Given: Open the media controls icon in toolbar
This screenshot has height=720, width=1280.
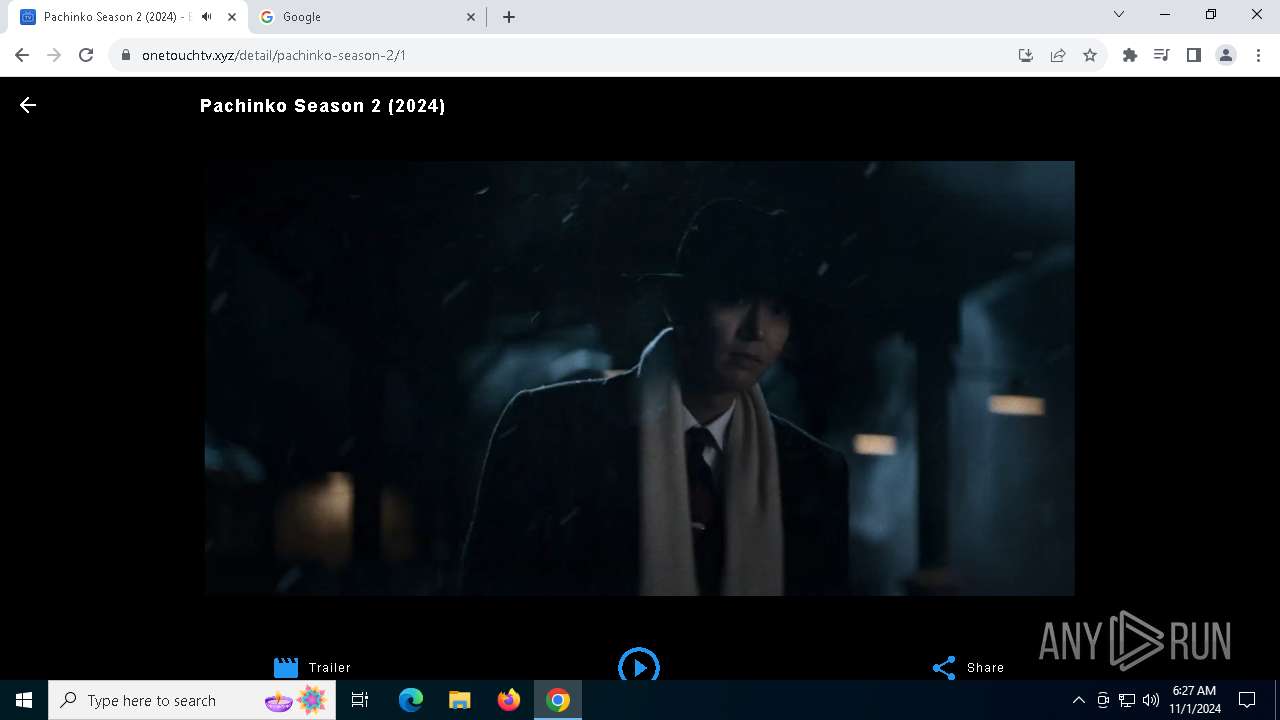Looking at the screenshot, I should [x=1161, y=55].
